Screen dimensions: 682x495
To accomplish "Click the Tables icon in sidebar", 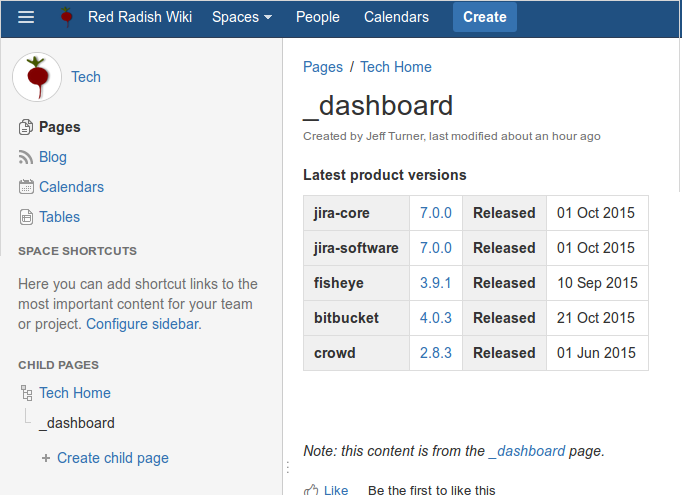I will 26,217.
